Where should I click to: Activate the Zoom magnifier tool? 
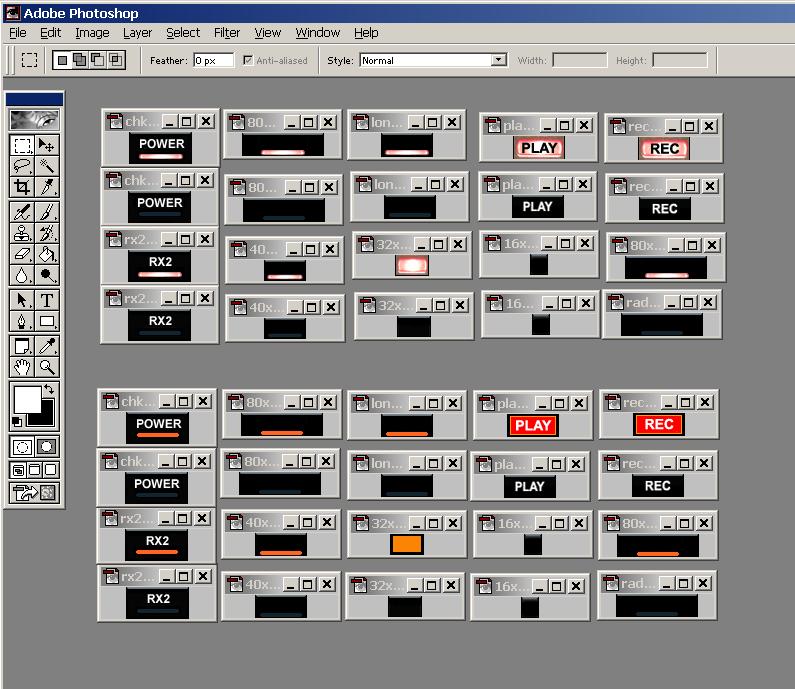click(47, 367)
